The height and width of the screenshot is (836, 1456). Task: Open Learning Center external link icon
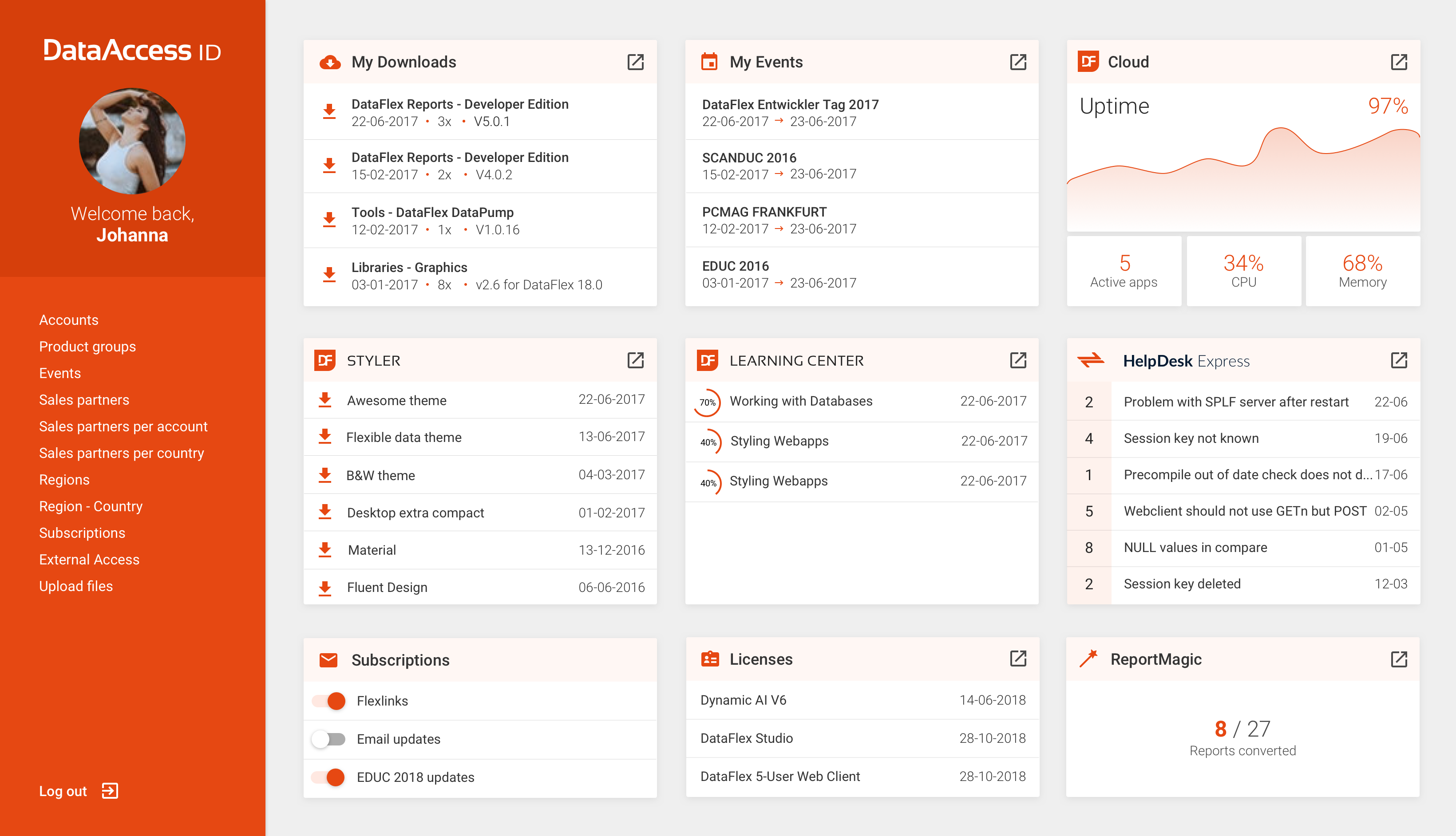[x=1018, y=360]
